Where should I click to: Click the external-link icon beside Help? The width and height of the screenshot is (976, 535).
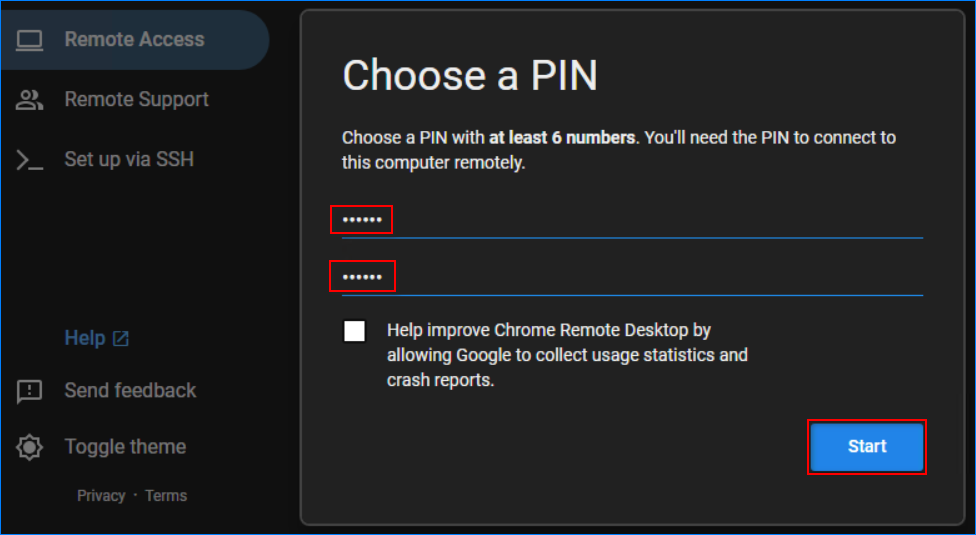click(121, 339)
